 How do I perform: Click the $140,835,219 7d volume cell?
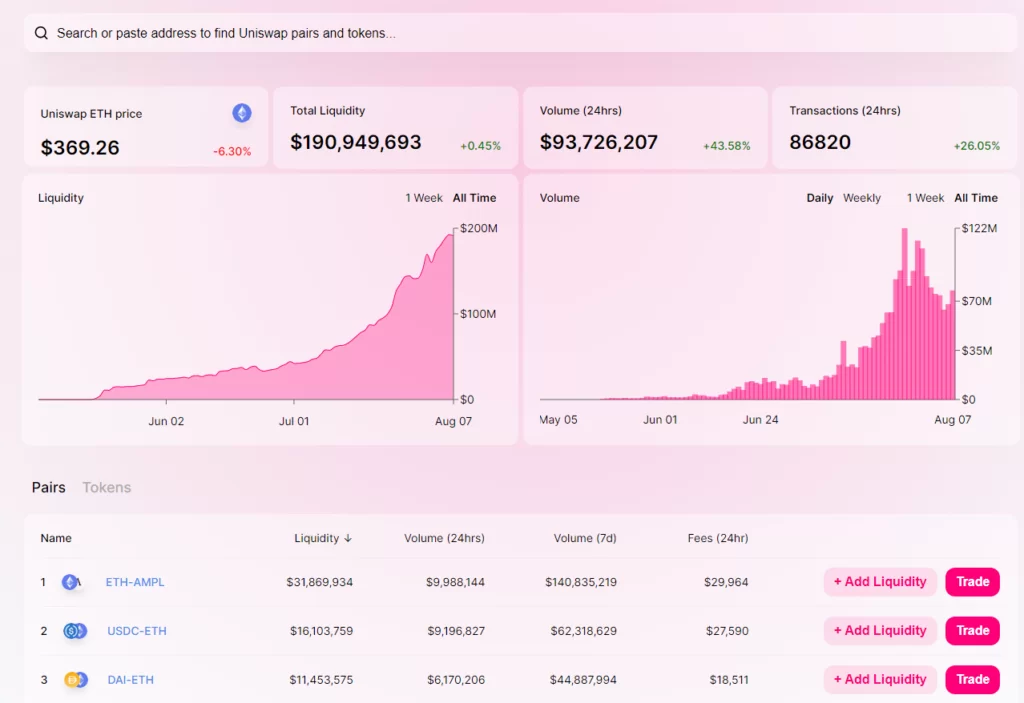pyautogui.click(x=581, y=582)
